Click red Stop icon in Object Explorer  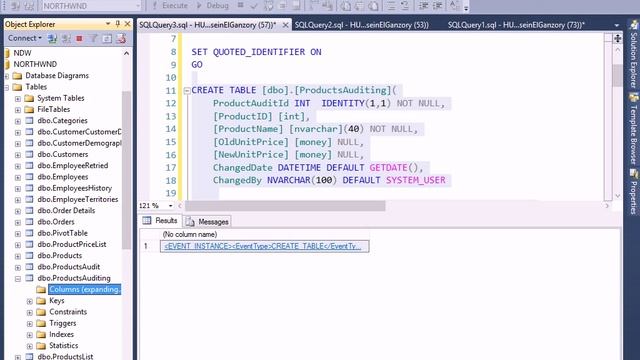(x=79, y=39)
